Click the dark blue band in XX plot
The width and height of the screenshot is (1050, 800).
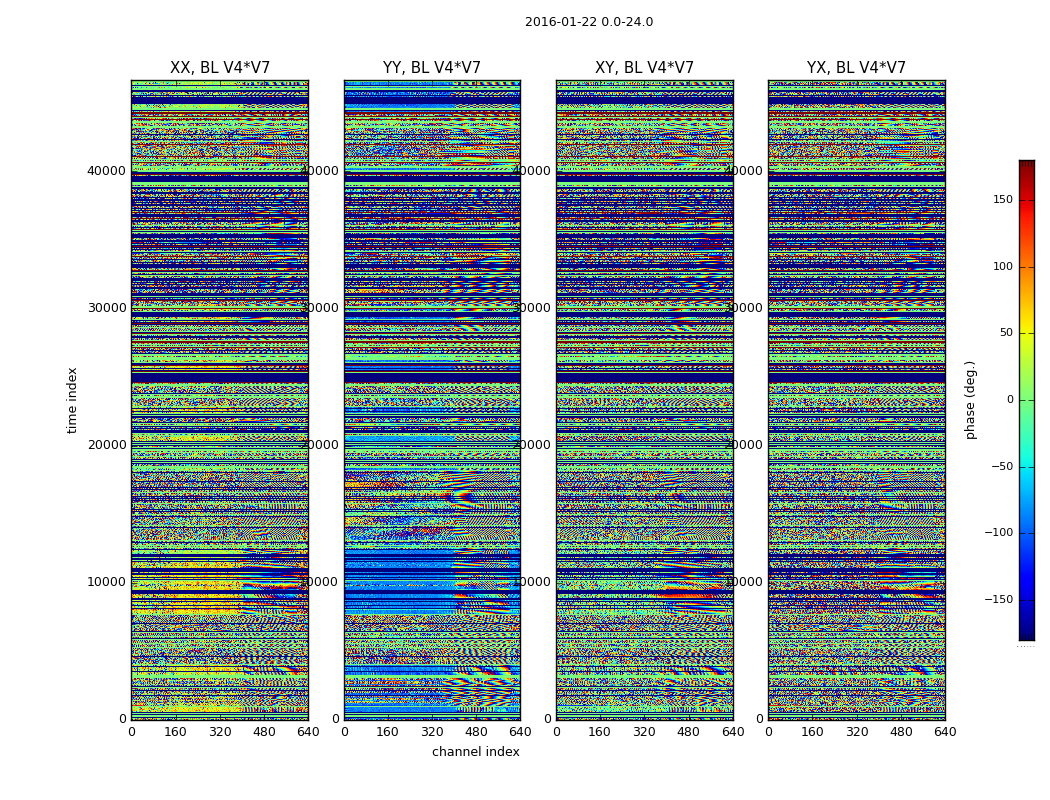point(220,378)
